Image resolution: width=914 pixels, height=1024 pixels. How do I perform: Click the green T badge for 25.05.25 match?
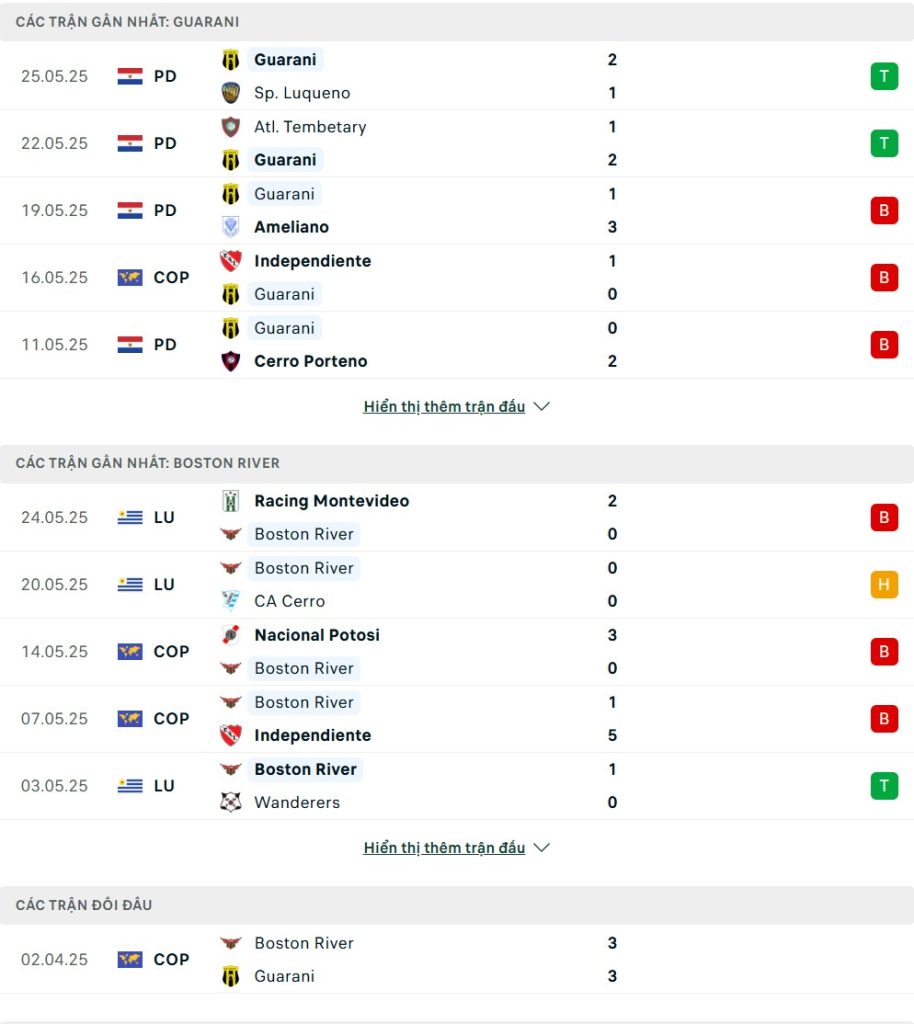[x=884, y=76]
